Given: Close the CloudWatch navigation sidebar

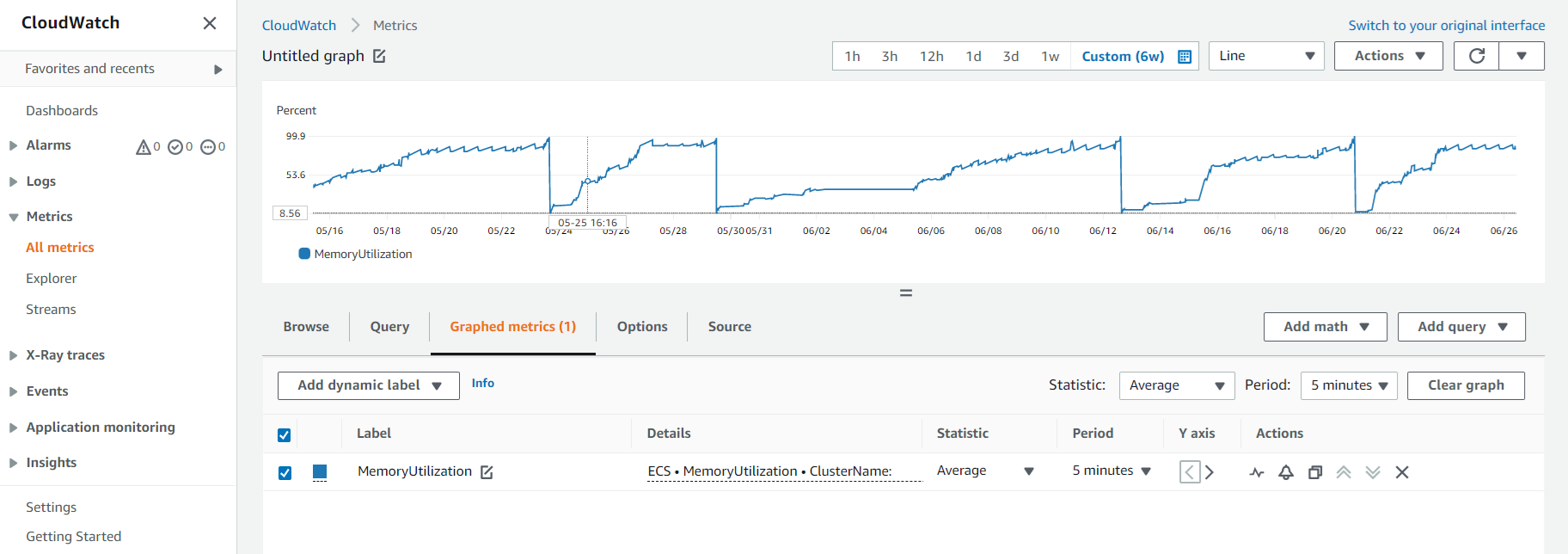Looking at the screenshot, I should point(210,23).
